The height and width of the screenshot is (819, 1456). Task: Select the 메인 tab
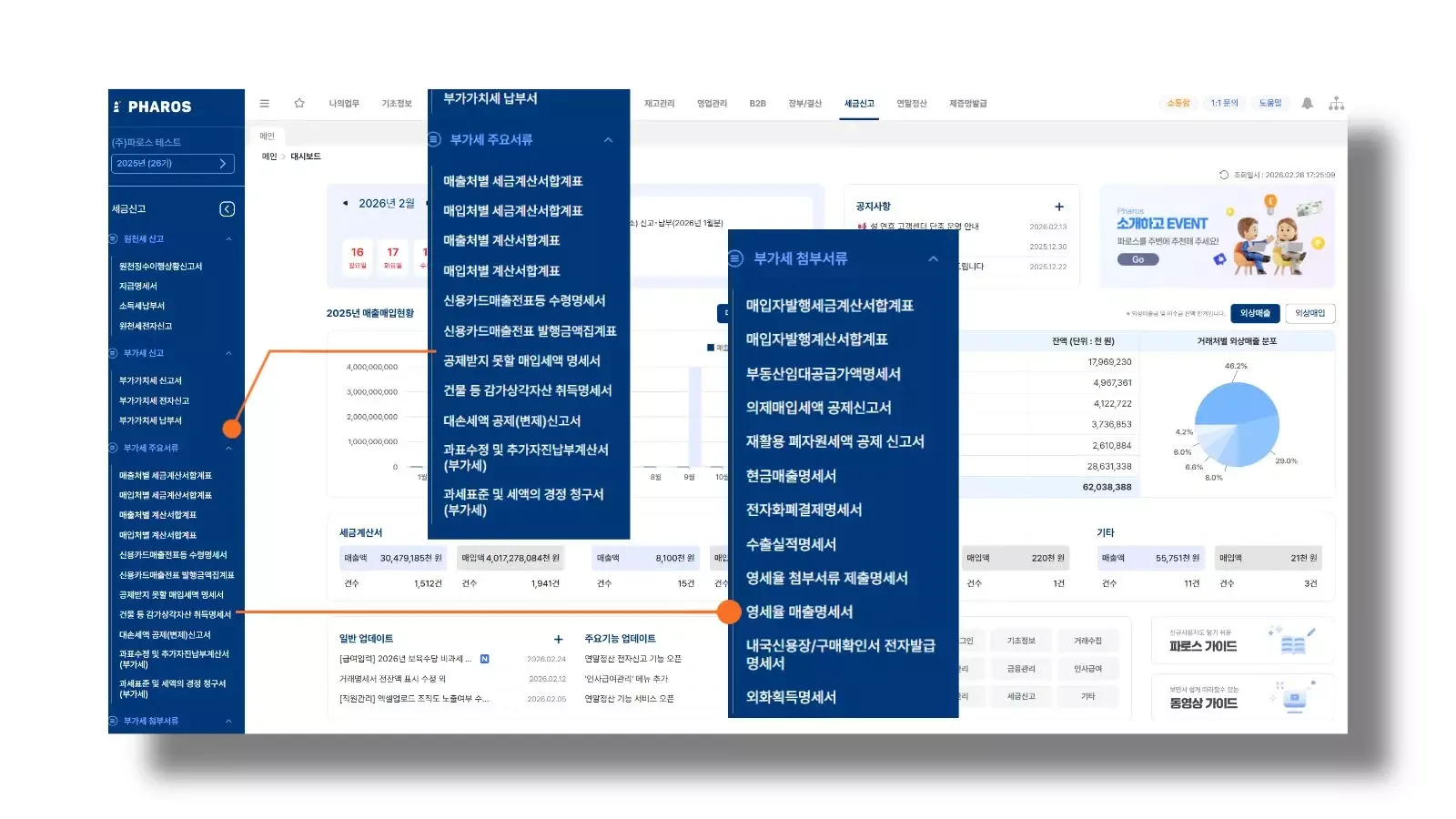[x=266, y=136]
